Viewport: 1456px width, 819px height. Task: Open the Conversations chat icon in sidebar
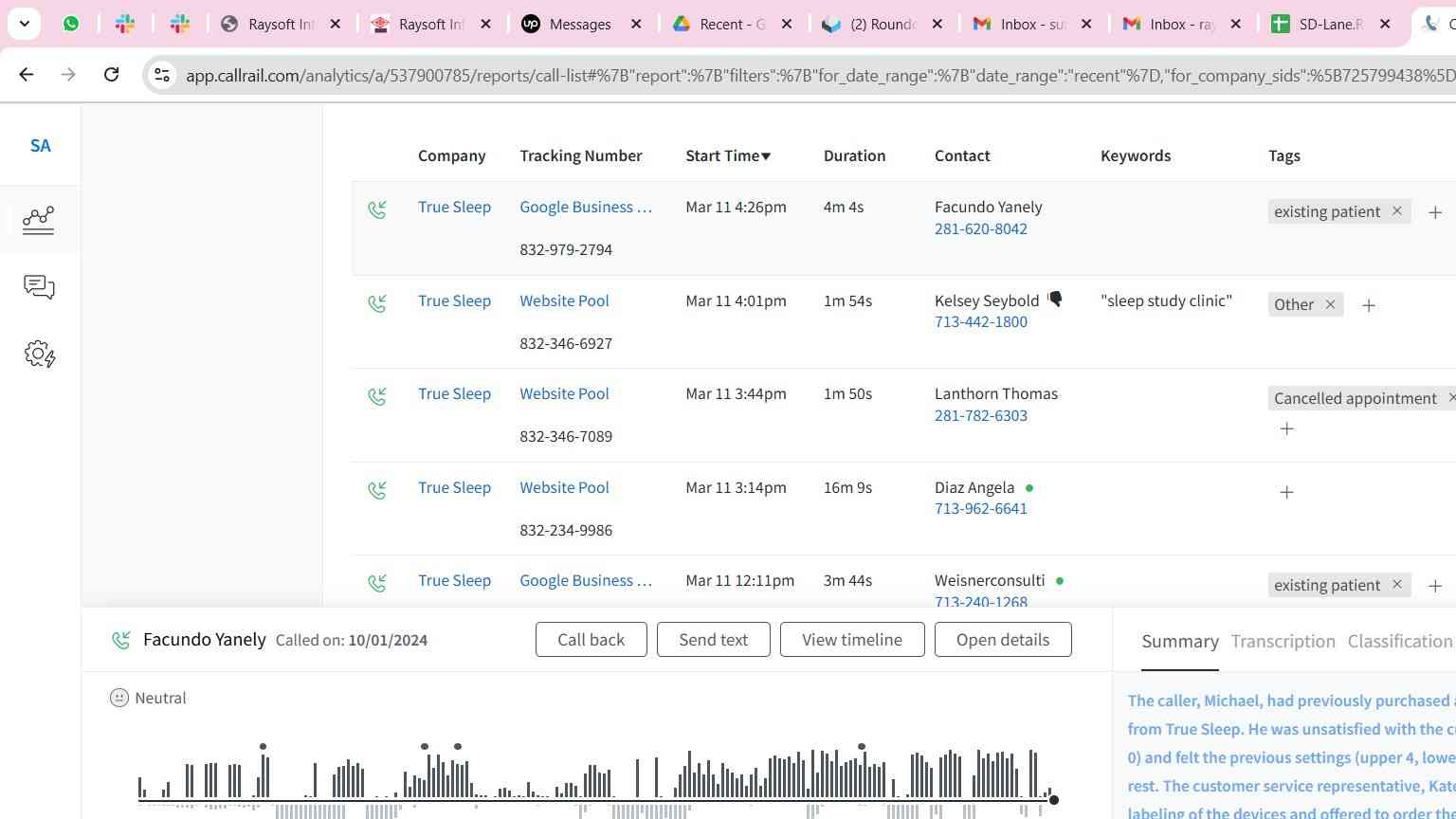click(39, 287)
